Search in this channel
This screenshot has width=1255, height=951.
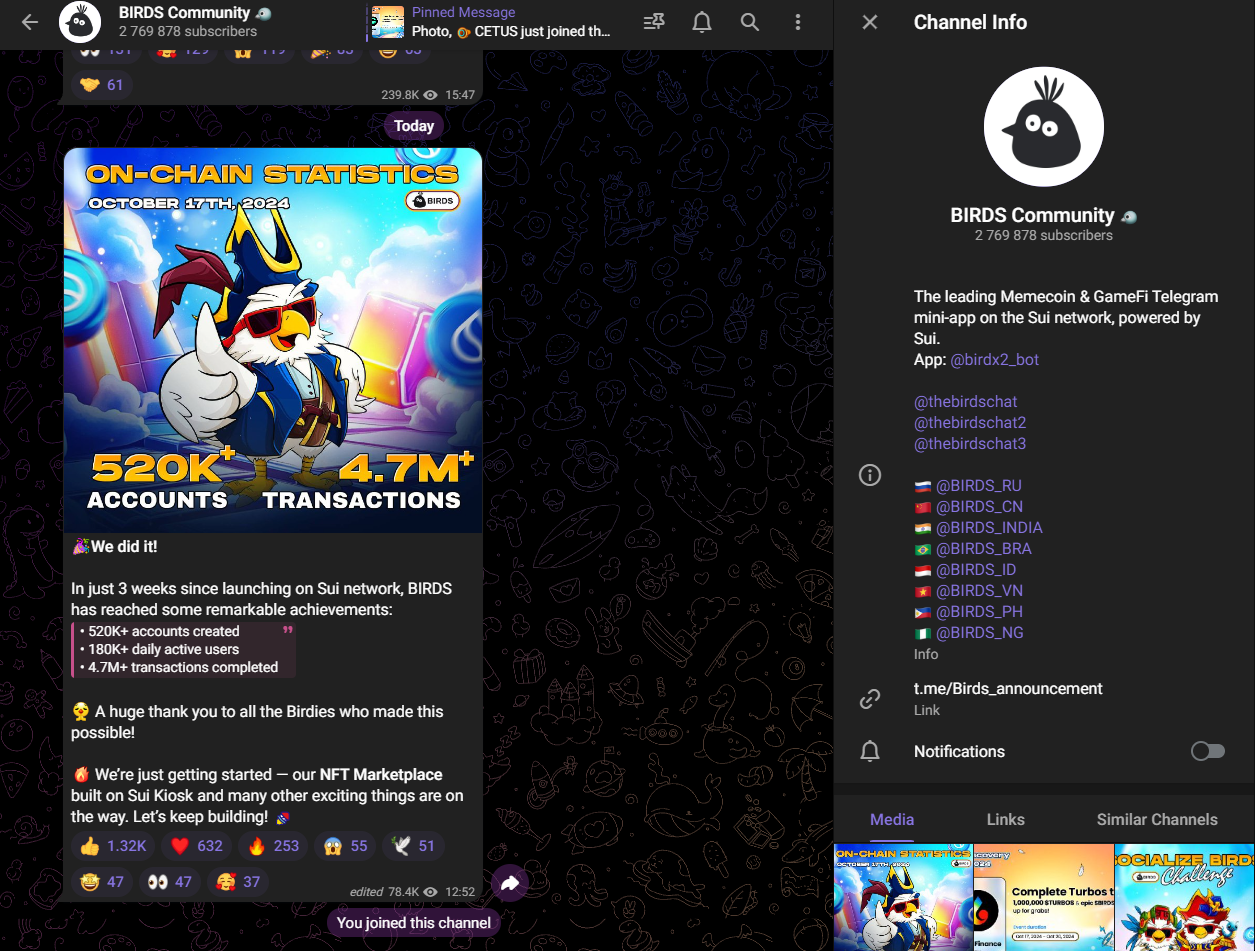coord(750,22)
